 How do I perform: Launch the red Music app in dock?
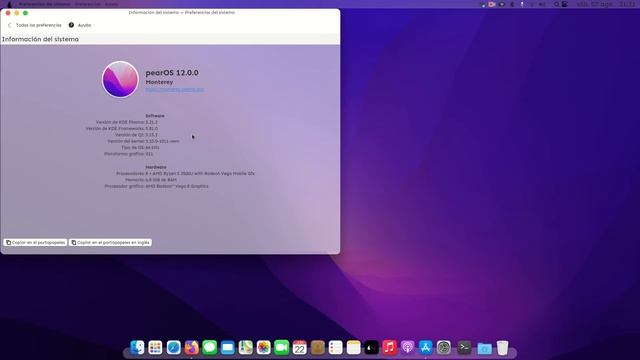[389, 347]
